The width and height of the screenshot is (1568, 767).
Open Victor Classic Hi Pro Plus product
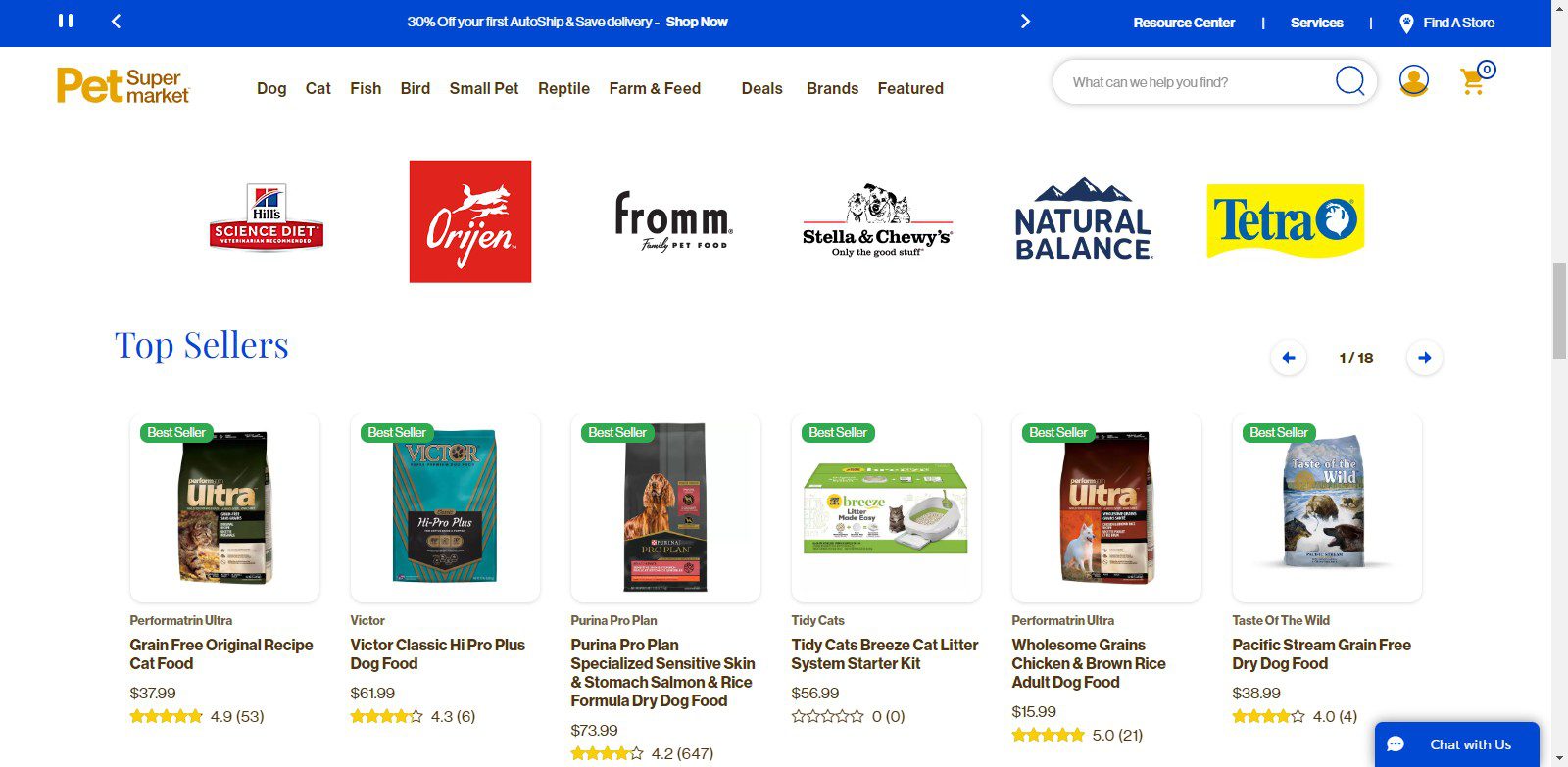click(x=437, y=653)
